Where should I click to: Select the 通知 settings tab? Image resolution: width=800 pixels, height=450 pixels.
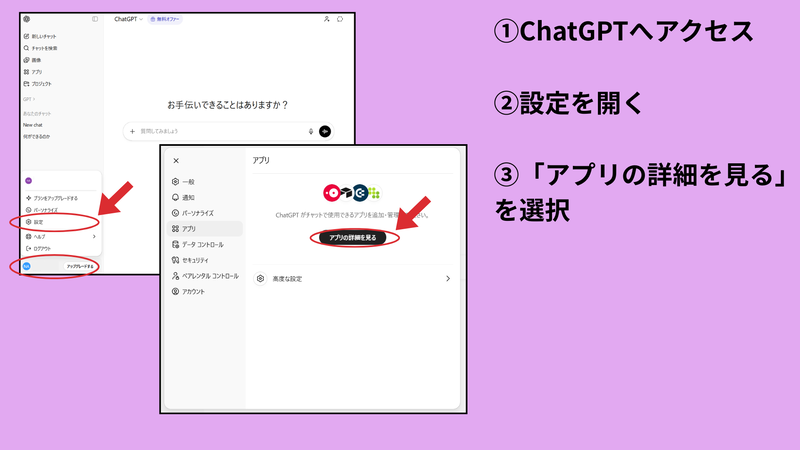(205, 197)
